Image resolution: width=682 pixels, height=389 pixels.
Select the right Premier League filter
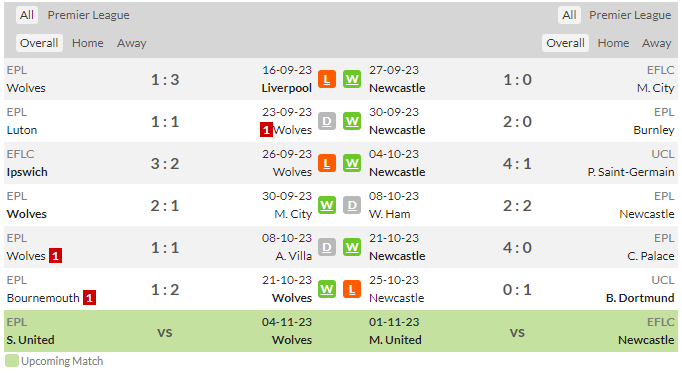630,15
